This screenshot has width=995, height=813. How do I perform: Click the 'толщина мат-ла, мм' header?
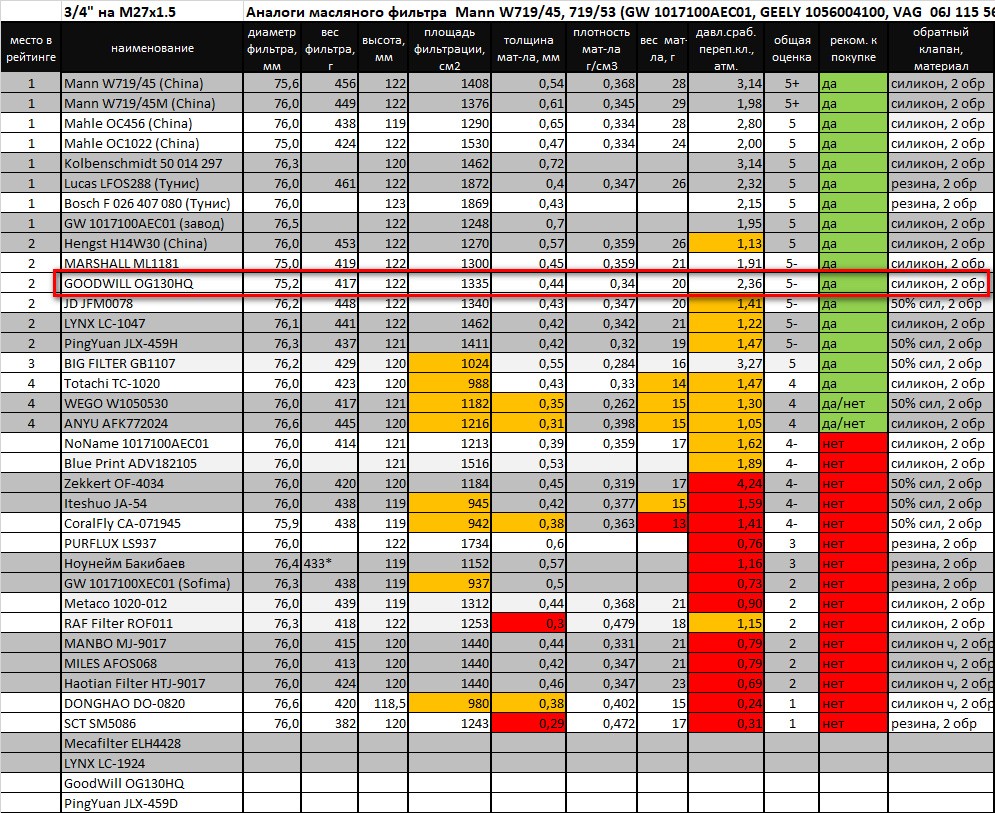(x=529, y=48)
